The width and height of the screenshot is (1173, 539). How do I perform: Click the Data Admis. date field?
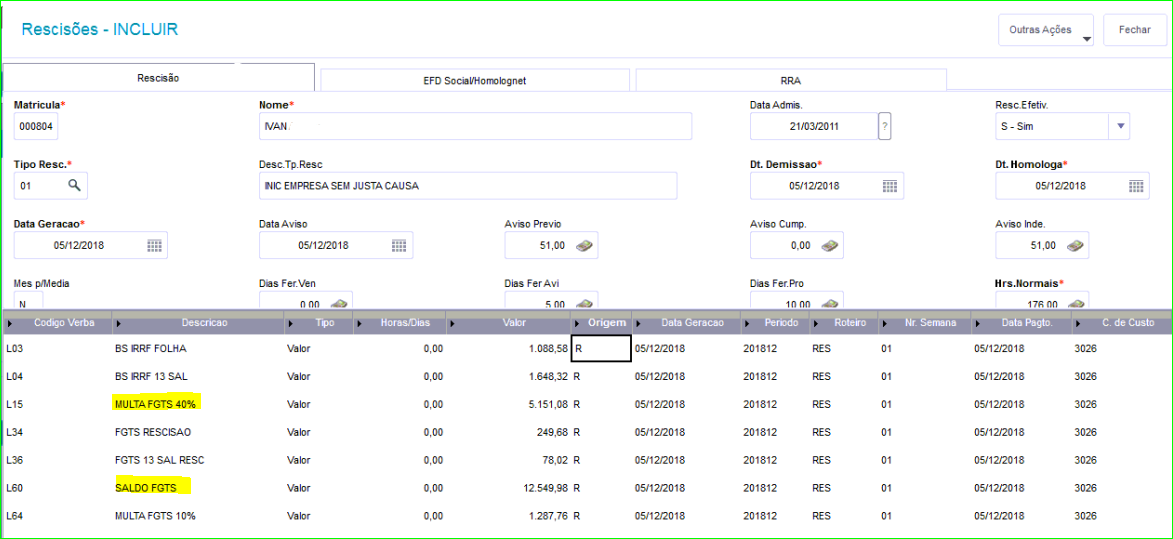click(813, 126)
